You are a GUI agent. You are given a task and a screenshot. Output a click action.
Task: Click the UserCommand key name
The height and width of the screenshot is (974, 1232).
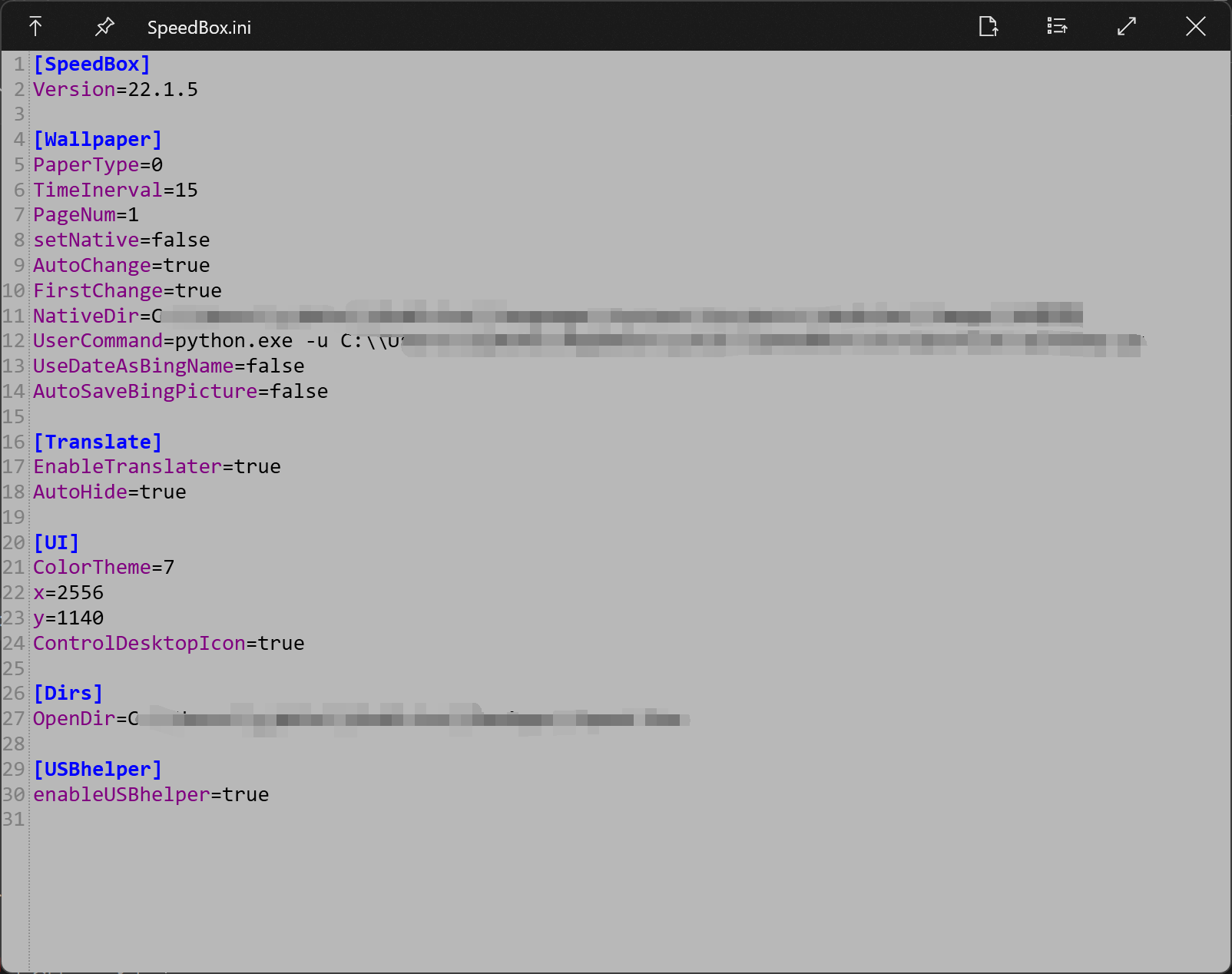pos(98,341)
